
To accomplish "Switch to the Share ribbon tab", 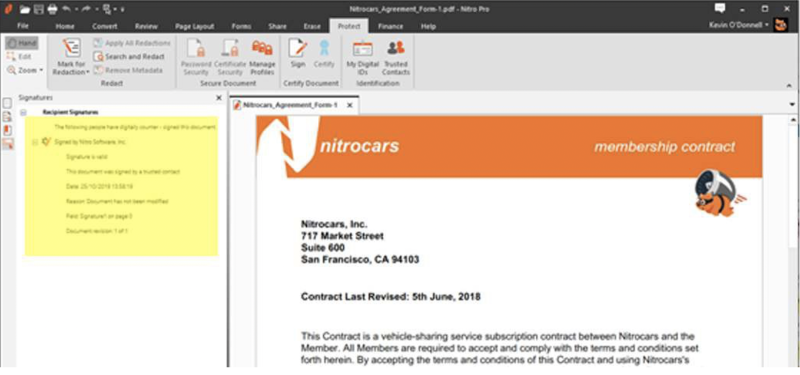I will tap(277, 27).
